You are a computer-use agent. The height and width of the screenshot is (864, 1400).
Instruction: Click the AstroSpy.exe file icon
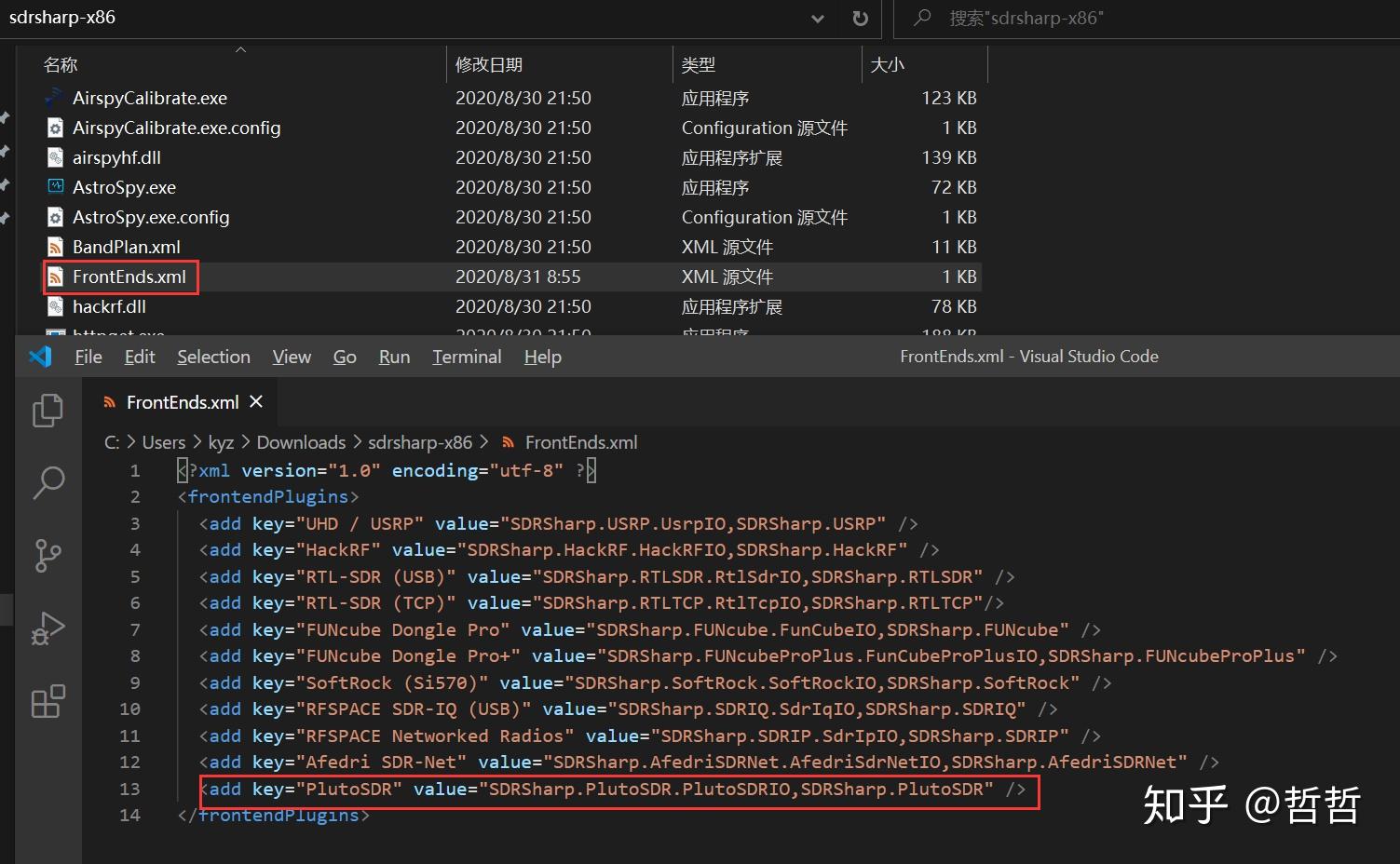point(55,186)
